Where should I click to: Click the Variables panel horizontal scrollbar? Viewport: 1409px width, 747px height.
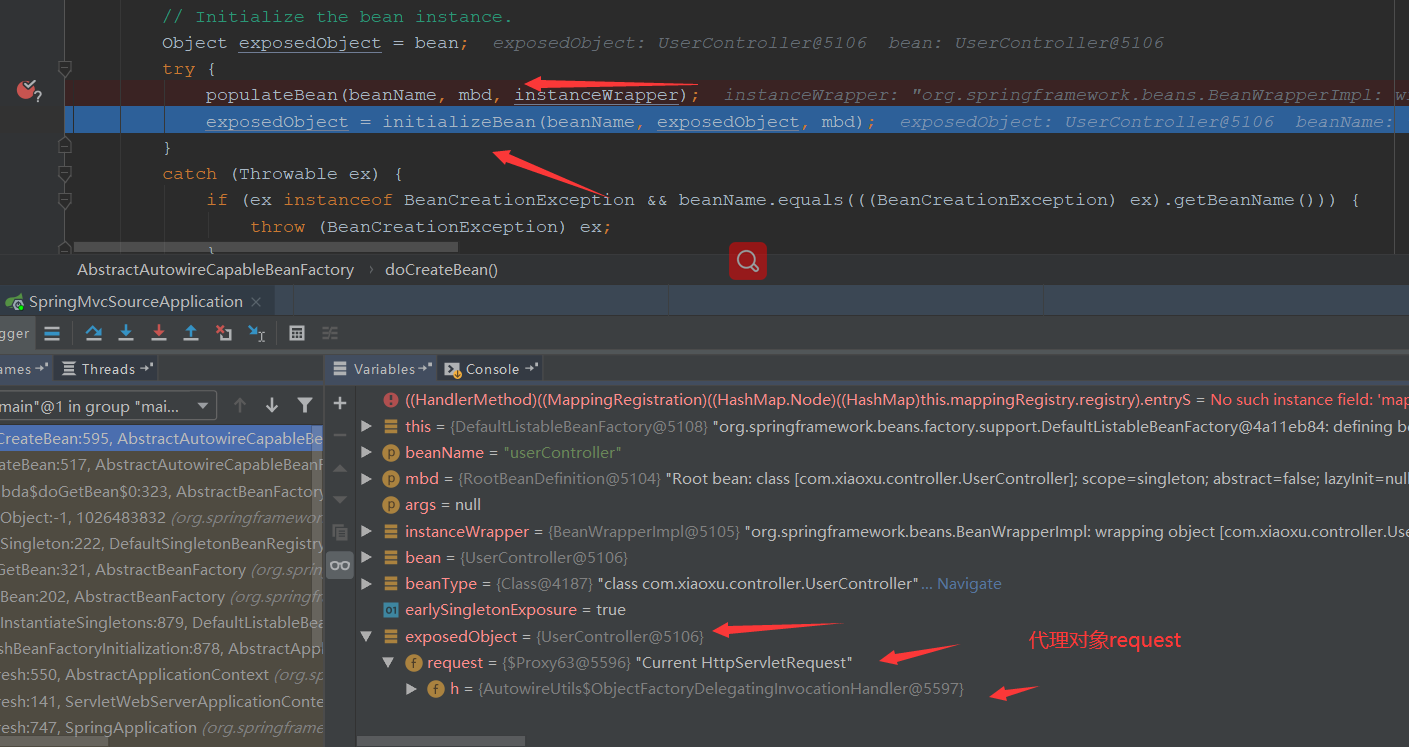pos(441,742)
